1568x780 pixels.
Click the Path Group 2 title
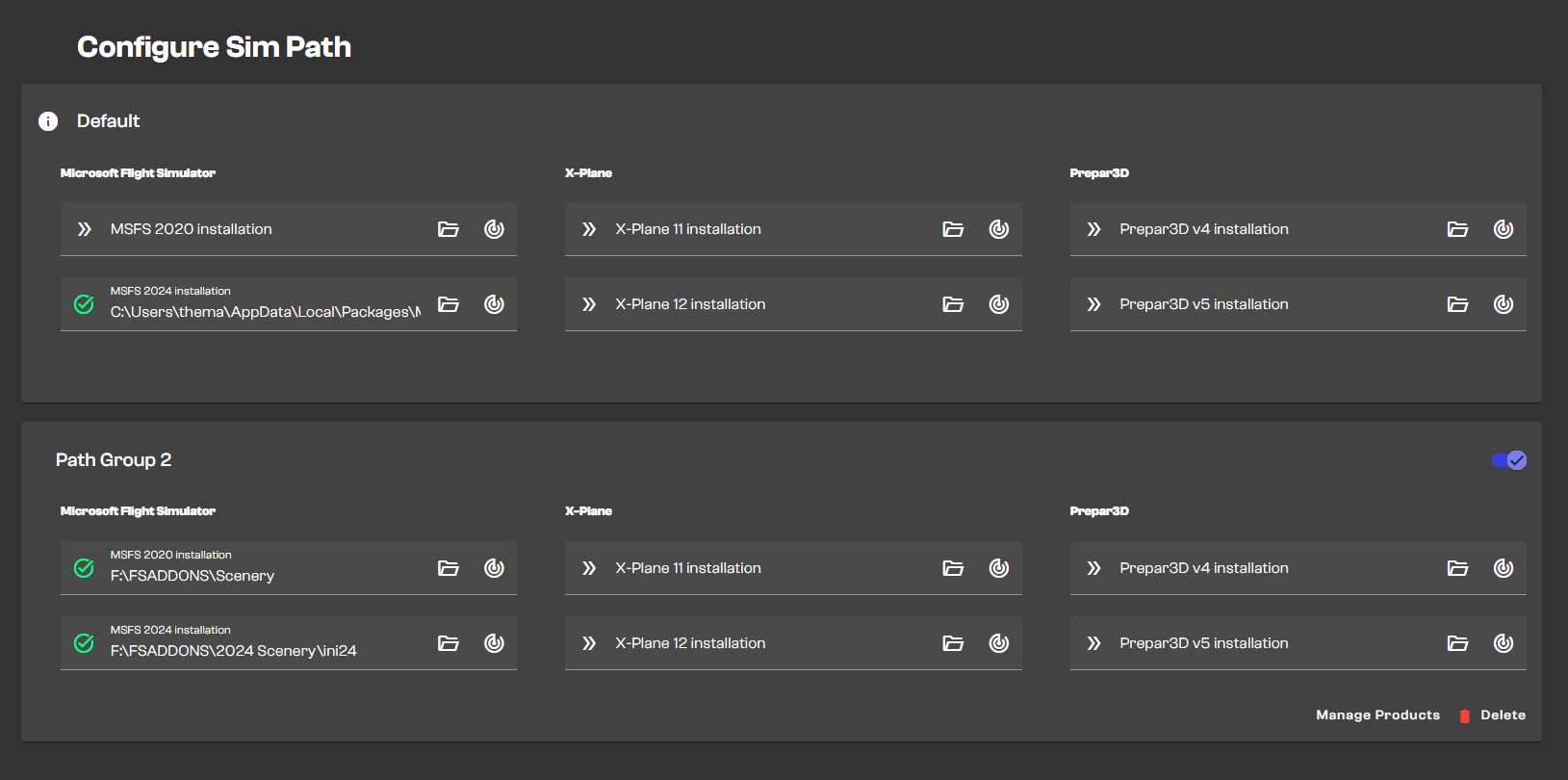tap(114, 460)
